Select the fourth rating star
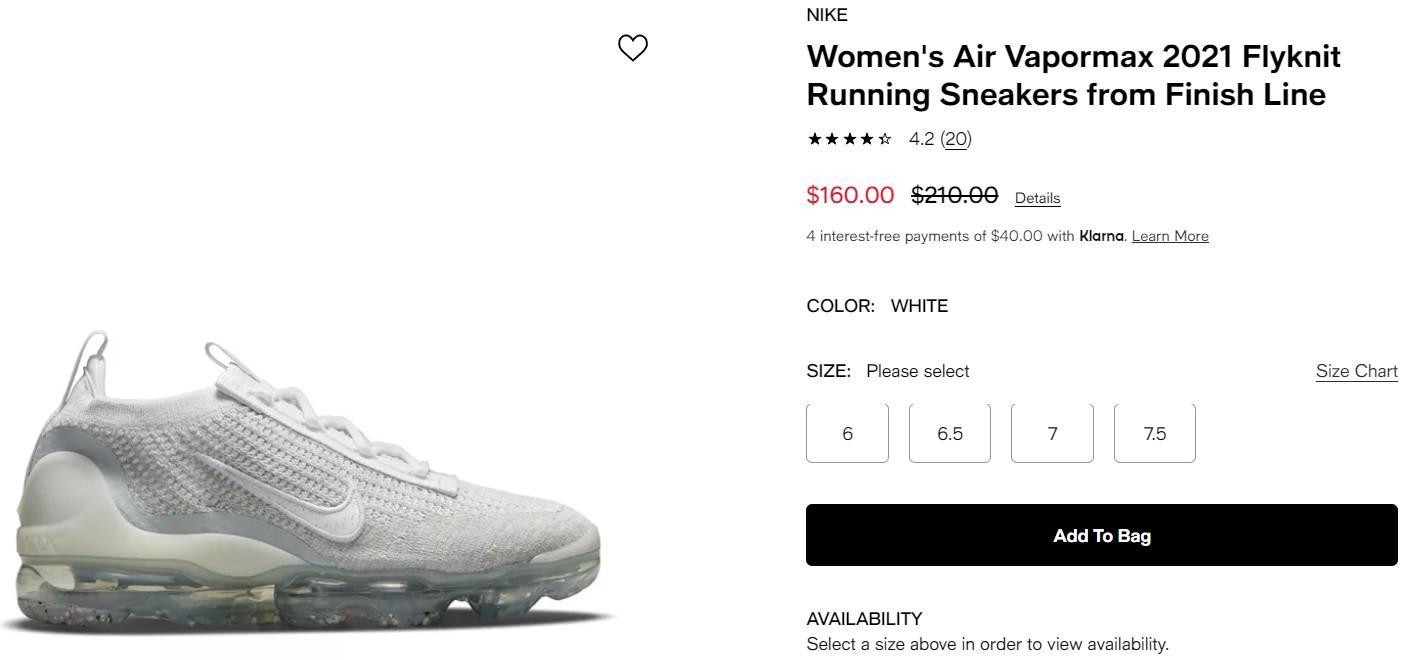This screenshot has width=1407, height=660. pyautogui.click(x=866, y=138)
